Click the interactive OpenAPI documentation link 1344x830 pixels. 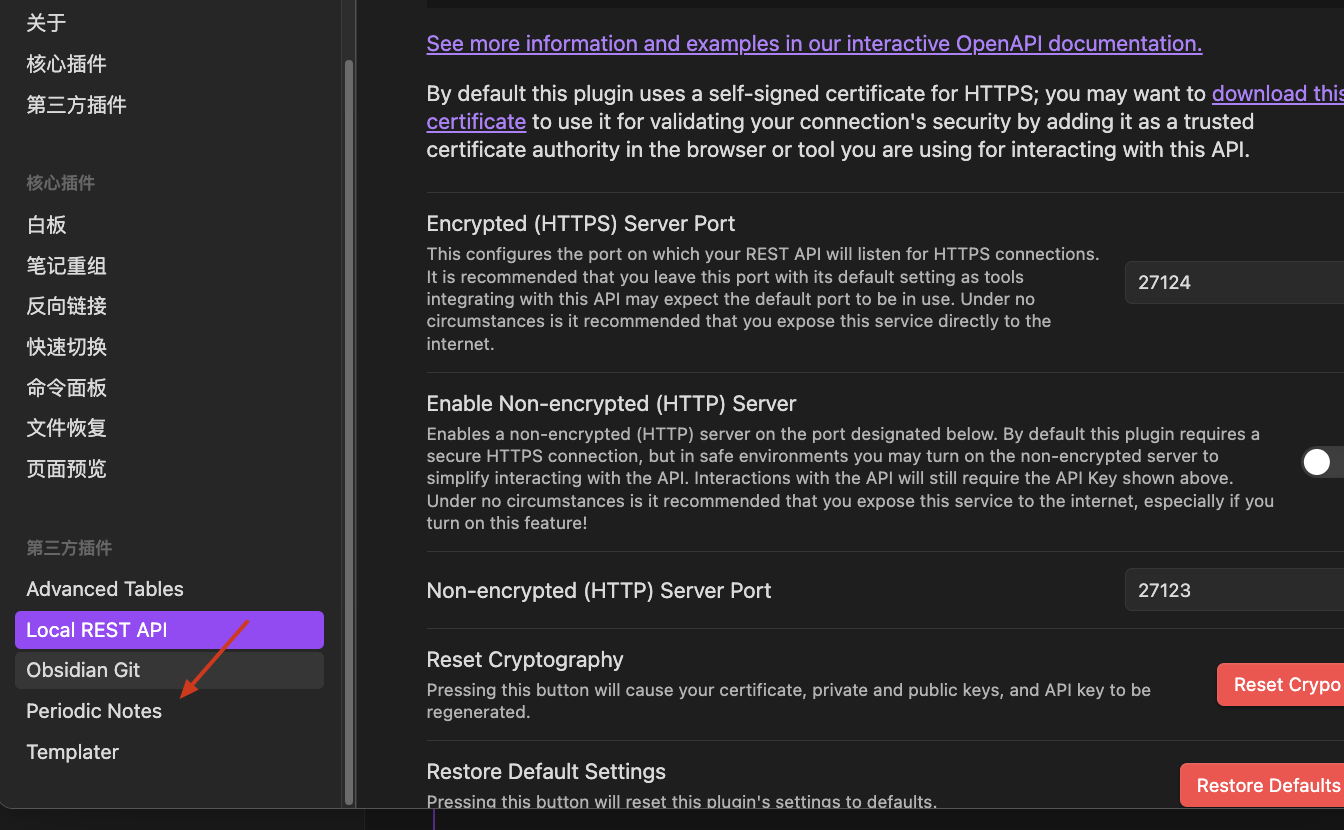814,44
